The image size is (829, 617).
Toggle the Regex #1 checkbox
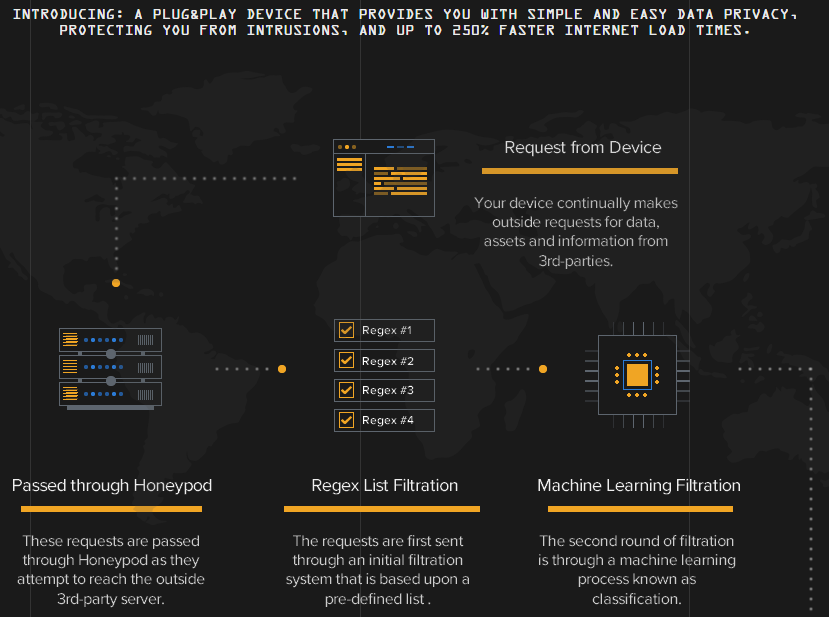click(x=346, y=330)
